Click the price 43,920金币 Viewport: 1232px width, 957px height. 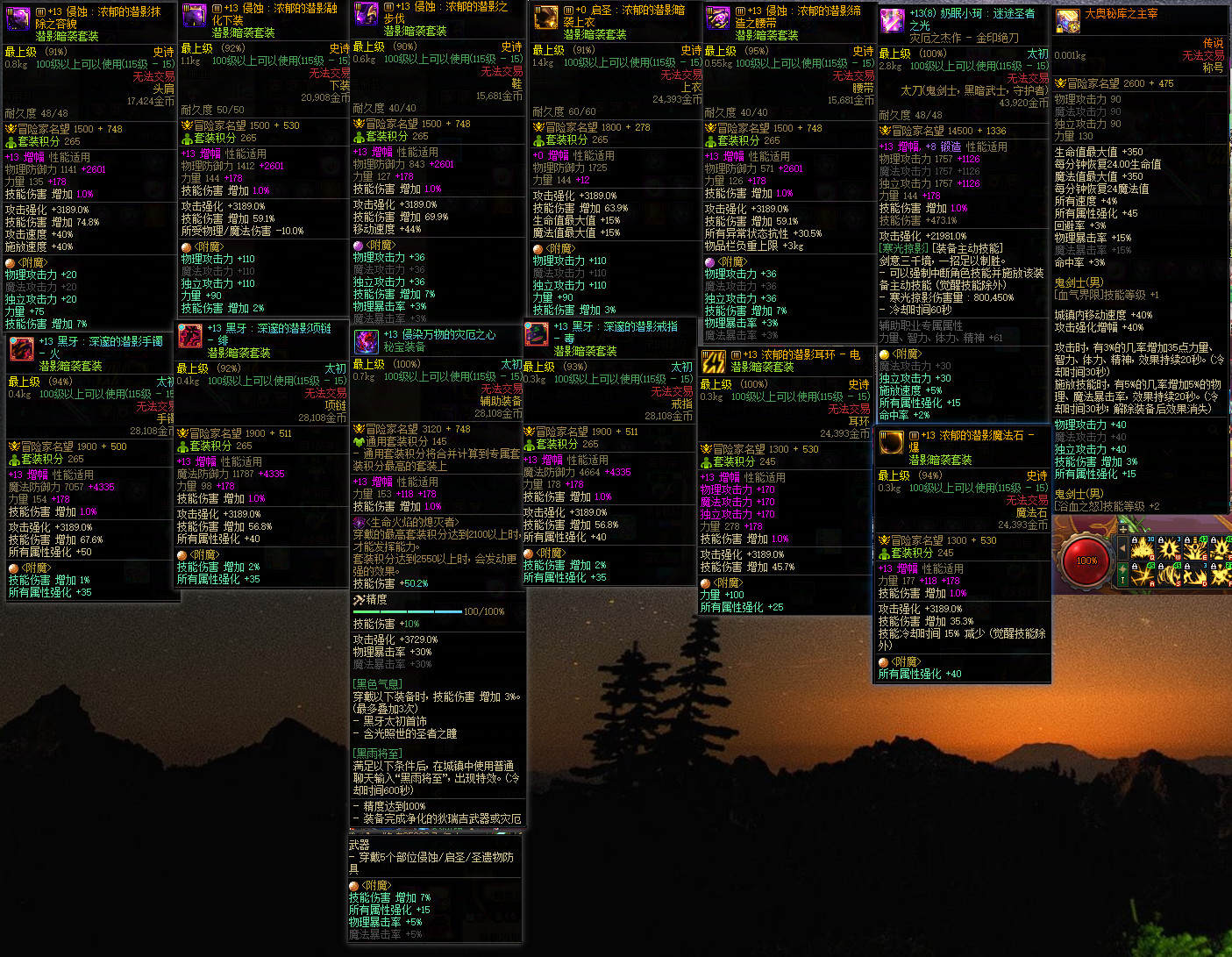tap(1023, 103)
